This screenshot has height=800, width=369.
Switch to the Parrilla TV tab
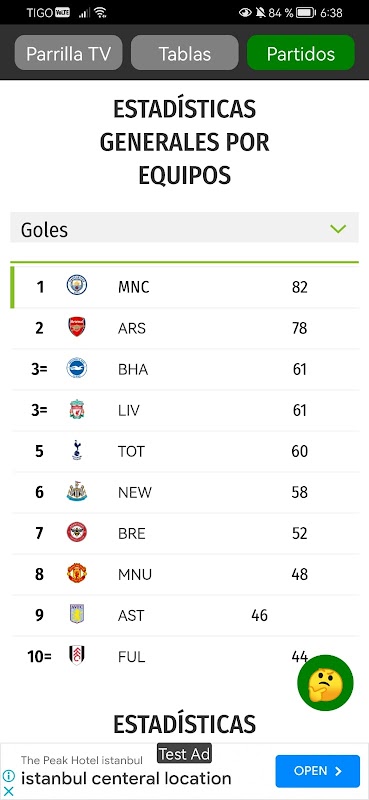click(x=68, y=53)
